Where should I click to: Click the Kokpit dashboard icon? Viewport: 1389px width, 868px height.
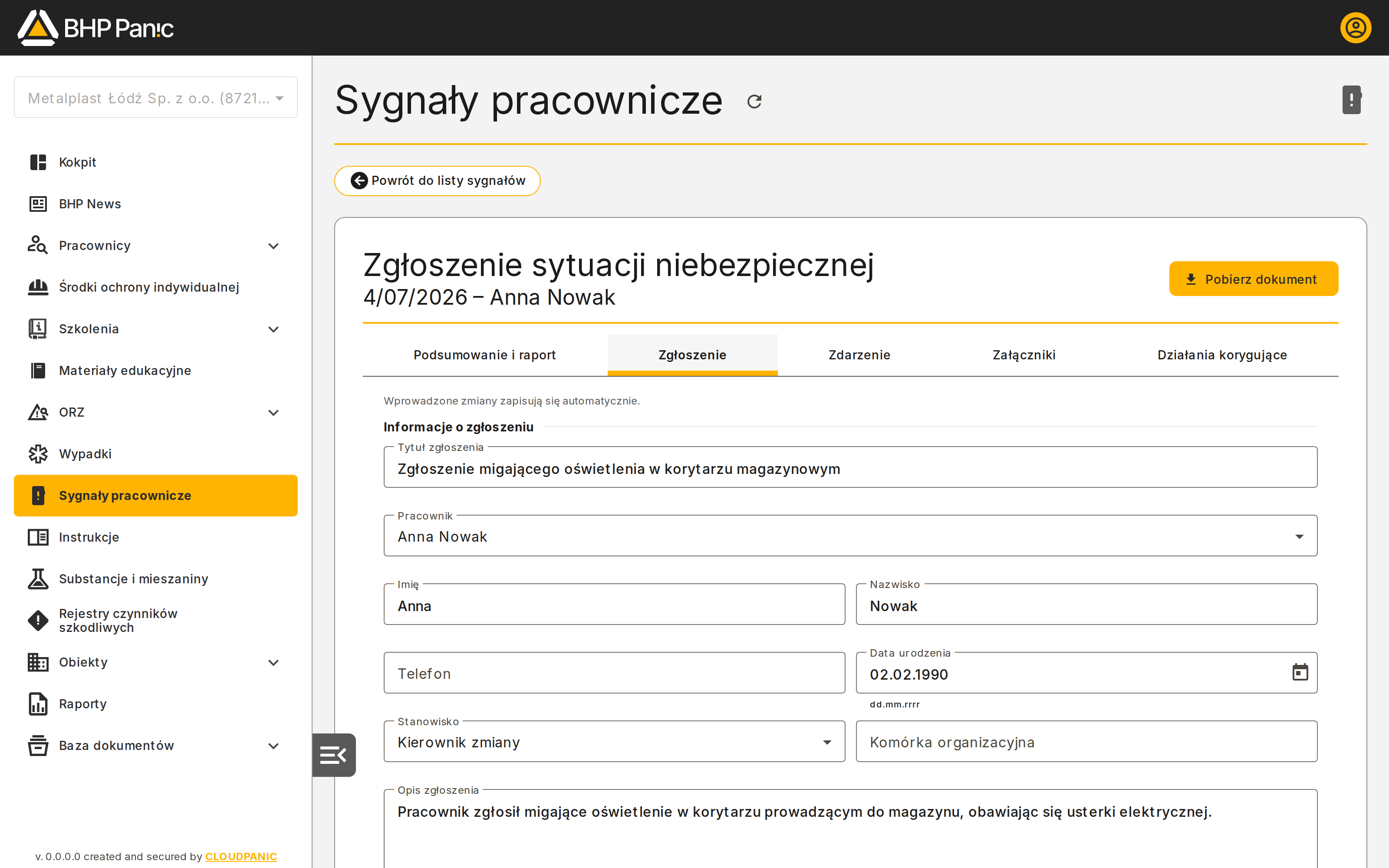click(x=38, y=162)
